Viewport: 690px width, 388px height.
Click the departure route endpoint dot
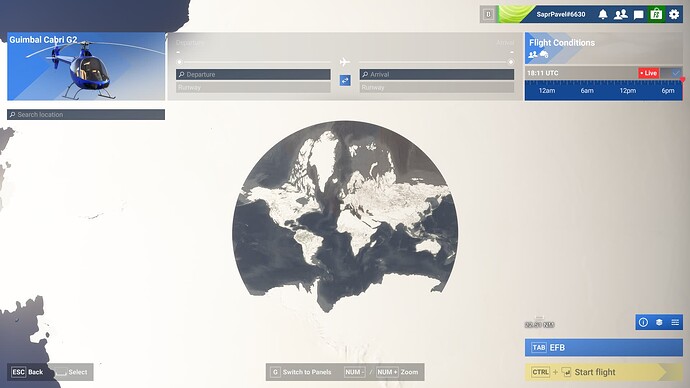179,62
